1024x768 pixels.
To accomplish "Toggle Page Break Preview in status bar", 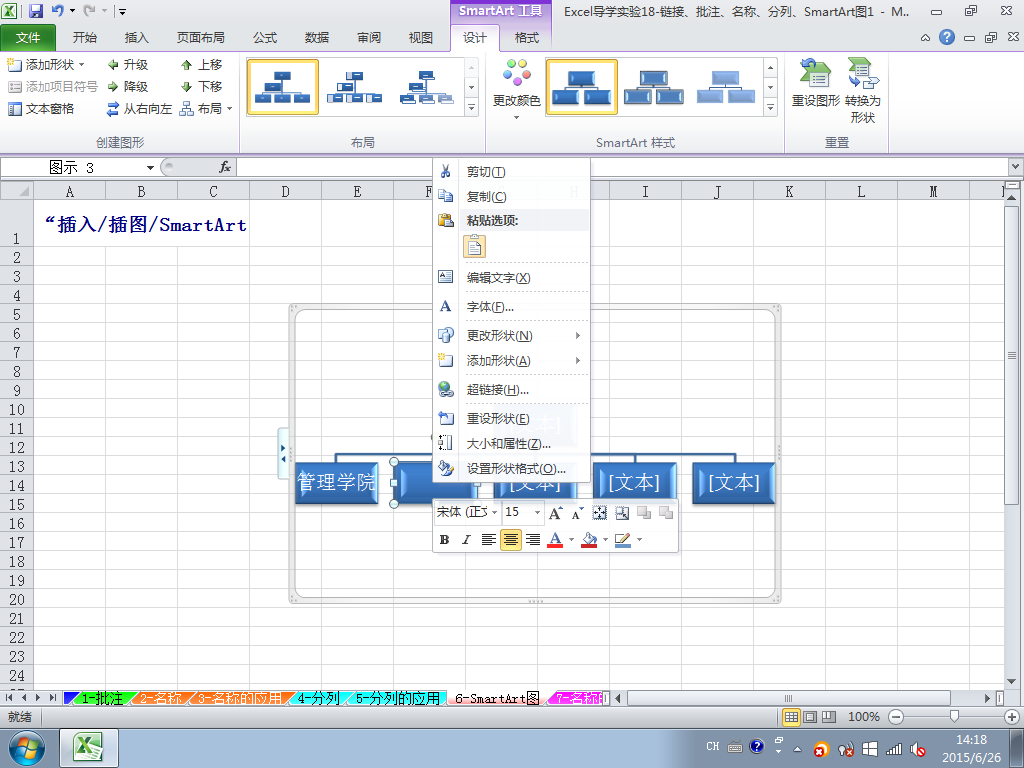I will click(x=829, y=717).
